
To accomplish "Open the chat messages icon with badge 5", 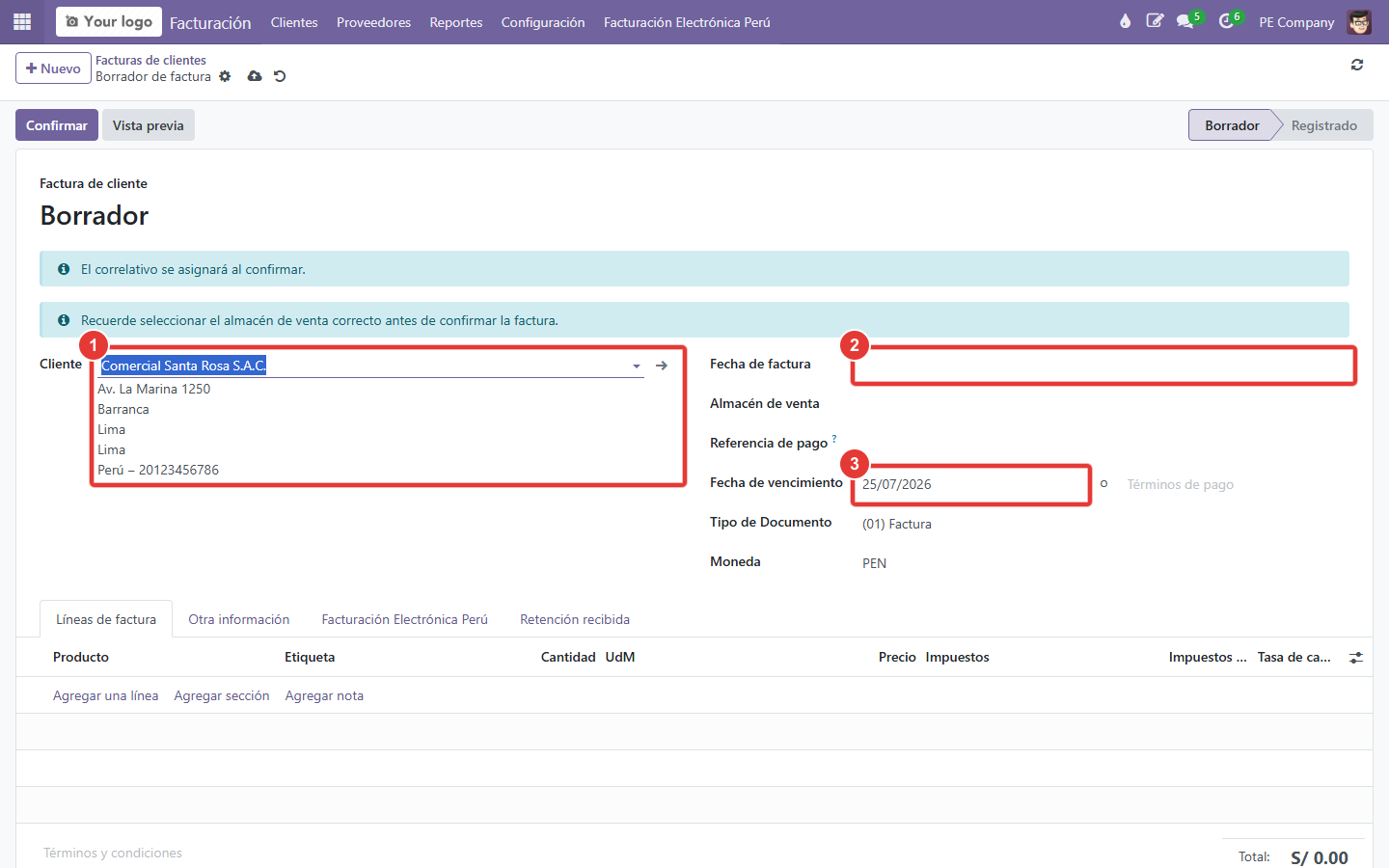I will click(1186, 21).
